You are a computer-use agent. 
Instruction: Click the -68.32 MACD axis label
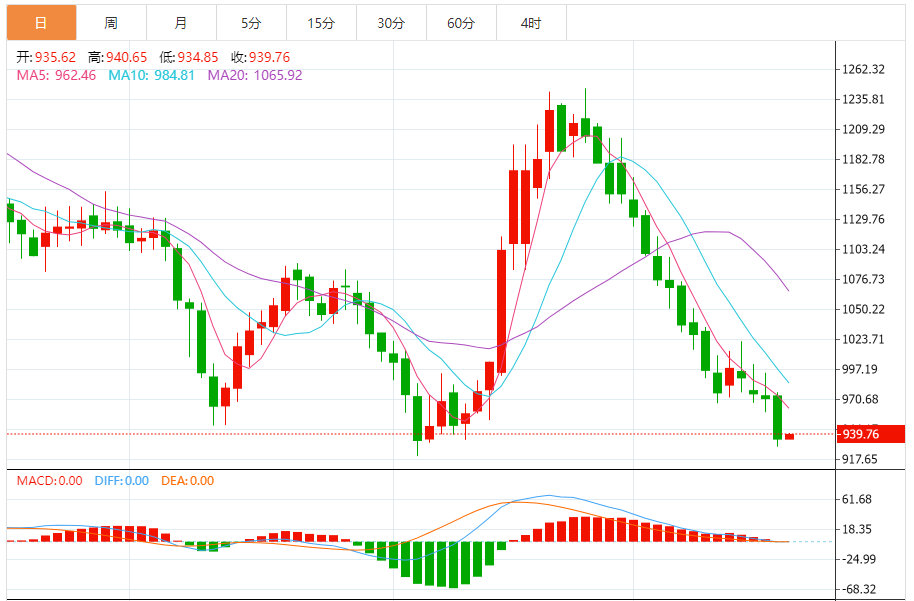pos(859,589)
